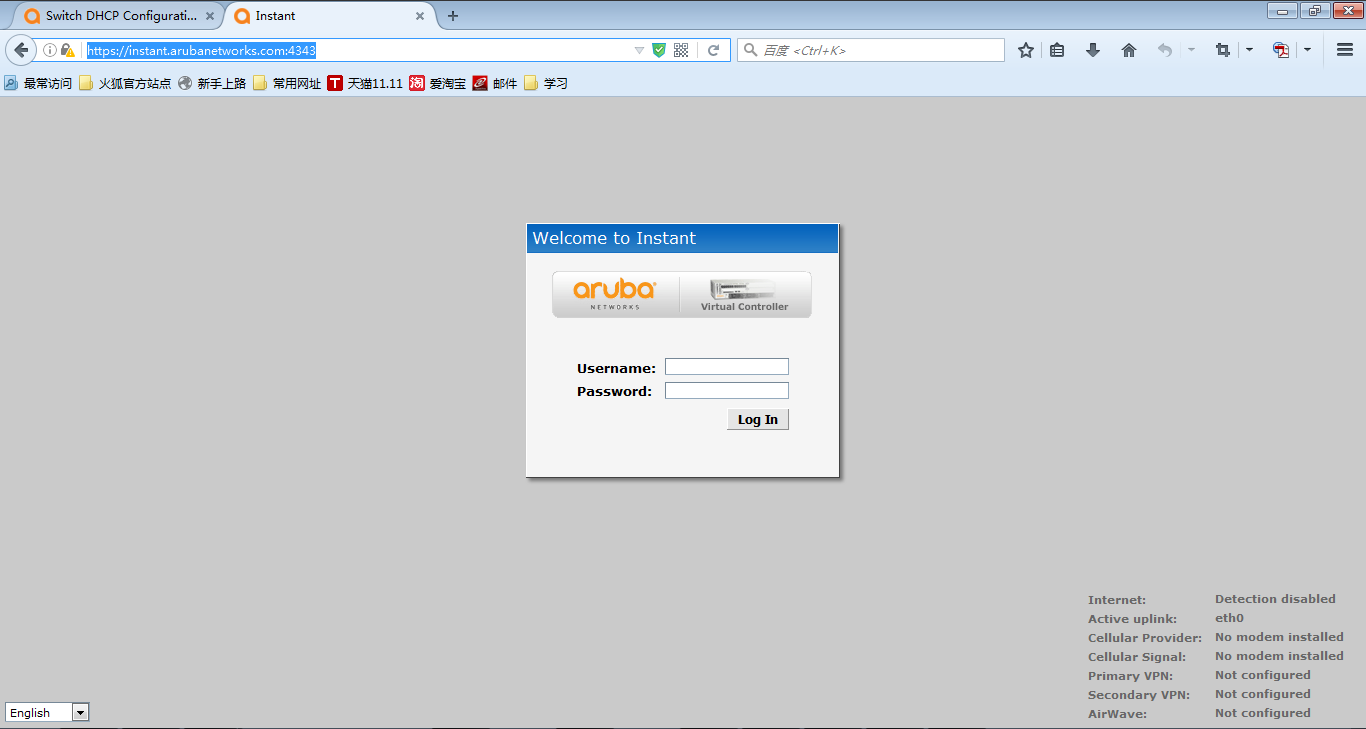Viewport: 1366px width, 729px height.
Task: Click the eth0 active uplink value
Action: (1229, 618)
